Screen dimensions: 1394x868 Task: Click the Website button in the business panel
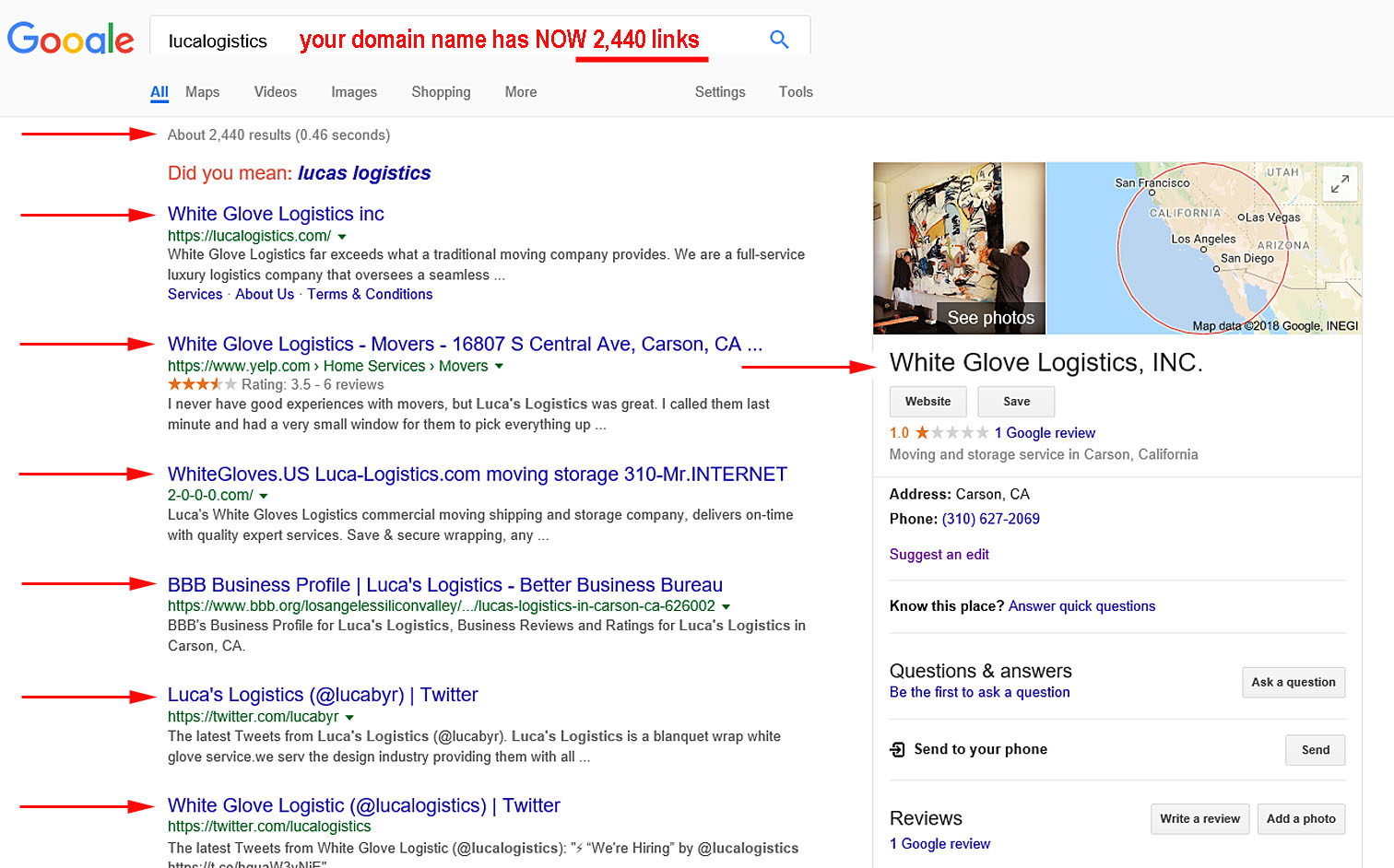pos(928,402)
